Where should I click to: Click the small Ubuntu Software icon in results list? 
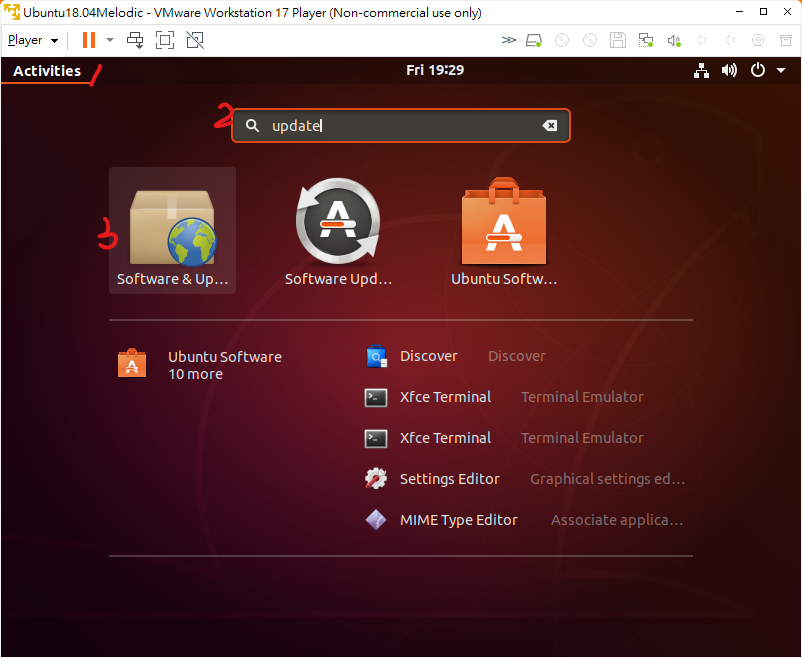point(132,363)
